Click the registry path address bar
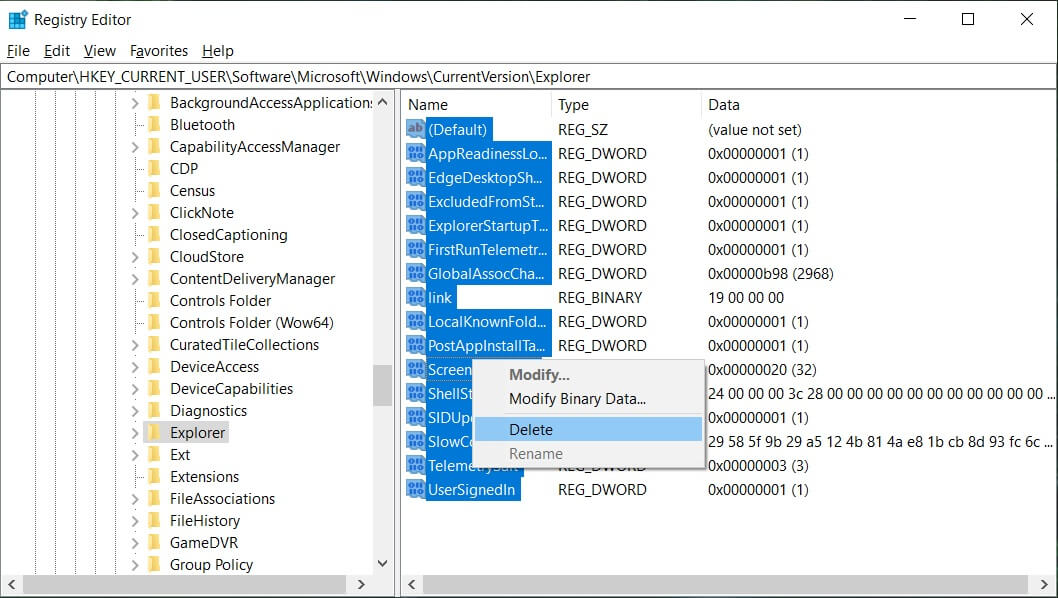1058x598 pixels. 300,76
